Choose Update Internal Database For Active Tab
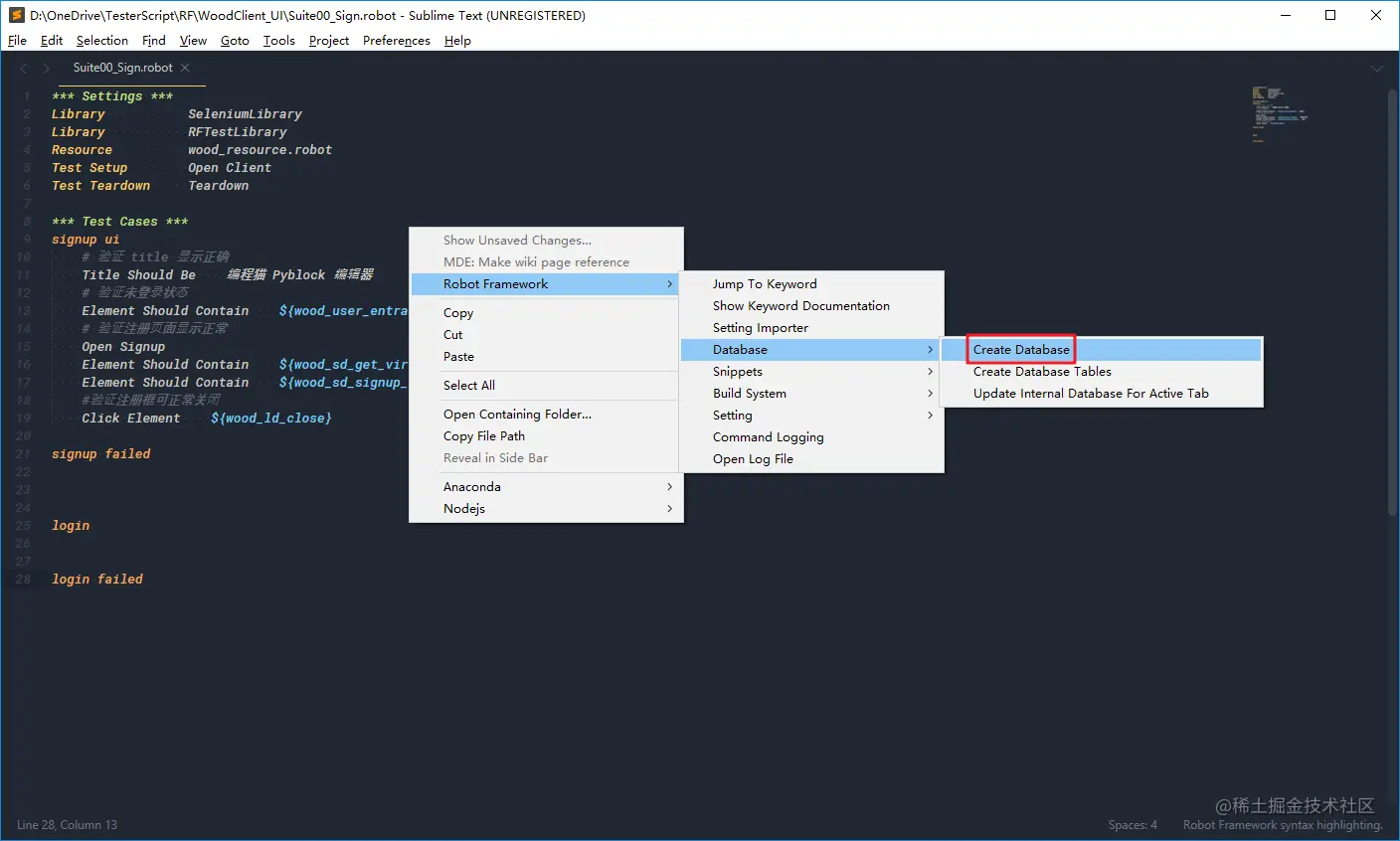This screenshot has height=841, width=1400. click(x=1102, y=394)
